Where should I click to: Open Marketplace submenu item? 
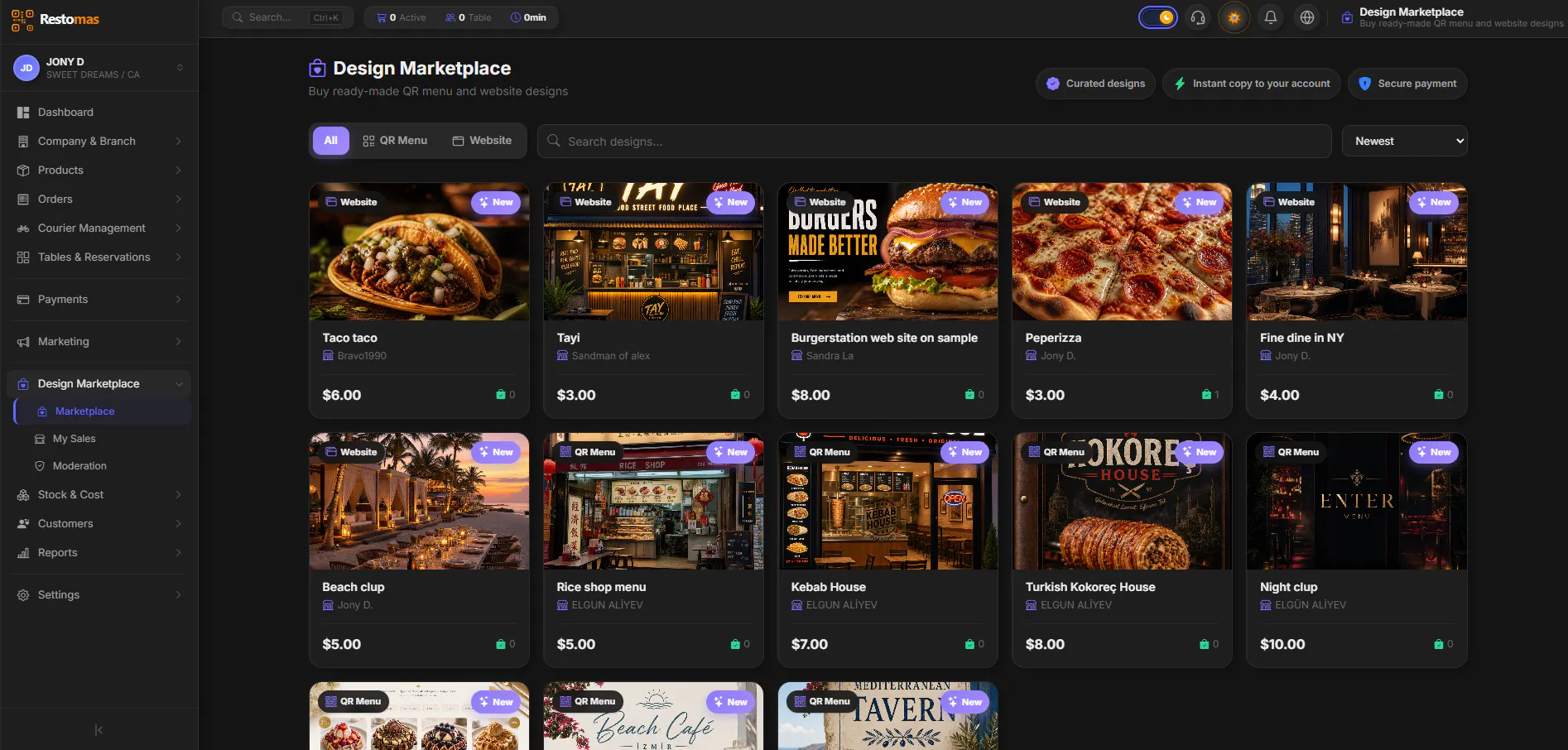click(x=103, y=411)
